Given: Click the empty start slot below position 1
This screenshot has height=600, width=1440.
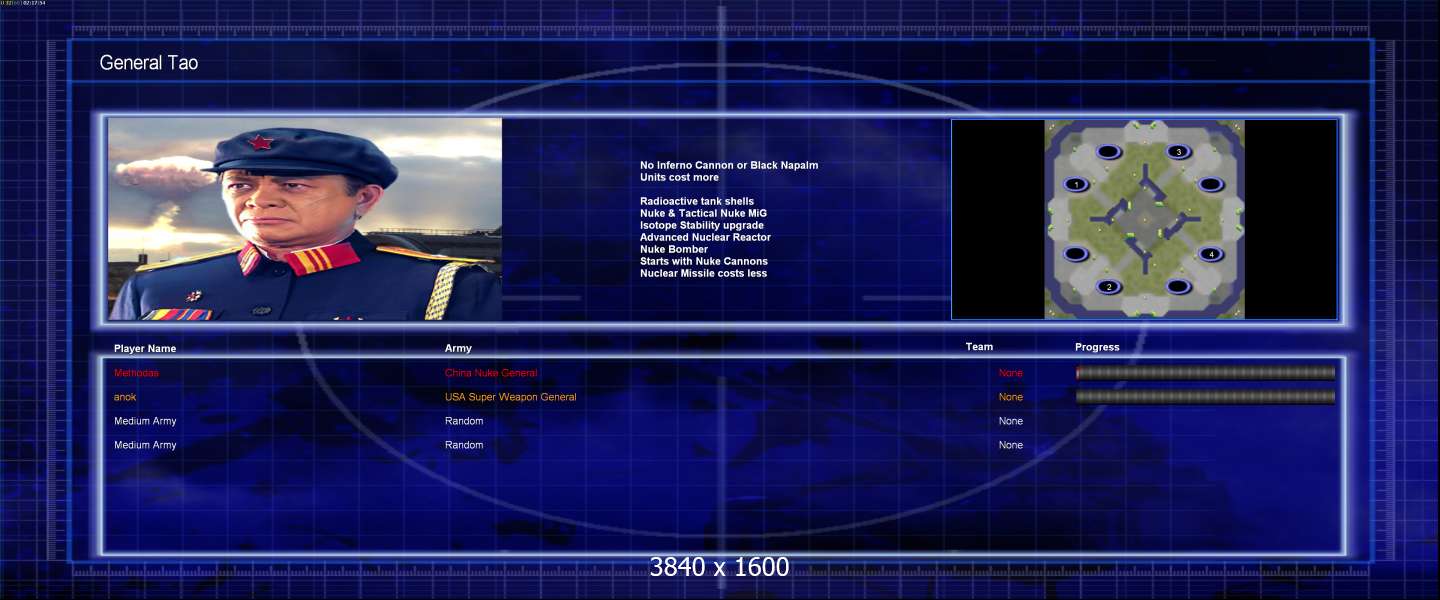Looking at the screenshot, I should [1076, 254].
